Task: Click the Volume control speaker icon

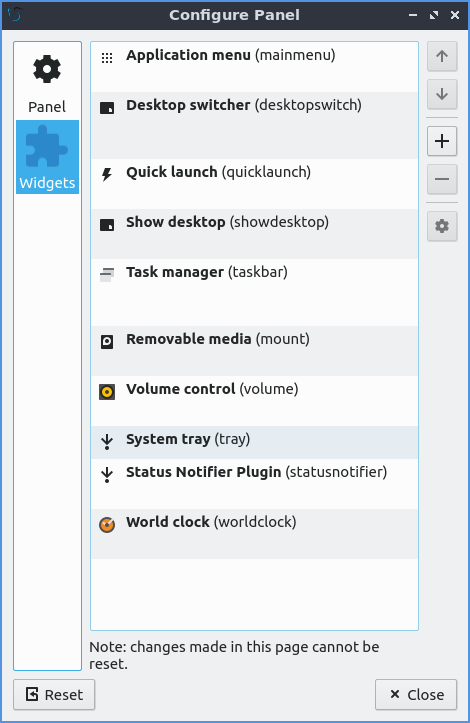Action: point(107,392)
